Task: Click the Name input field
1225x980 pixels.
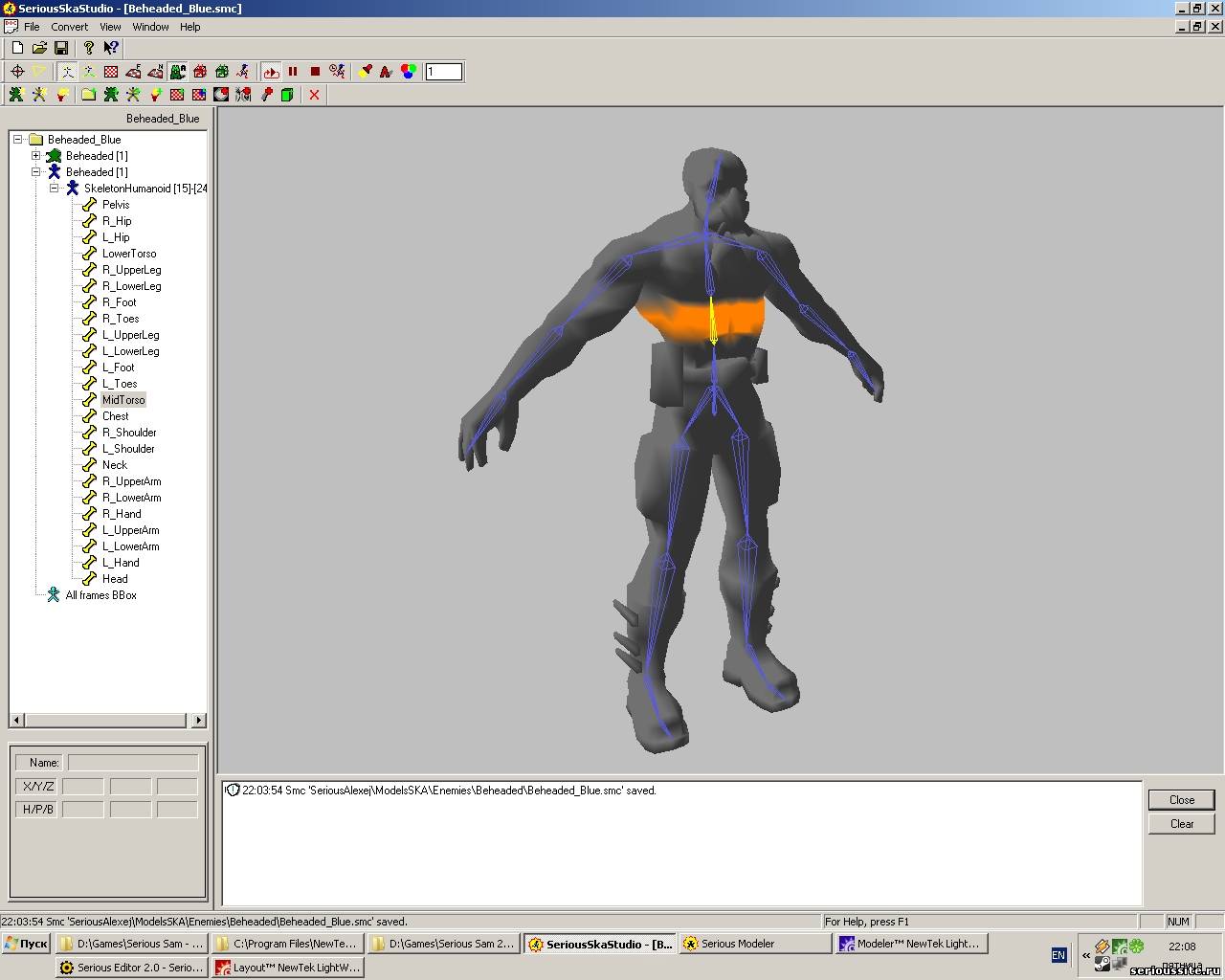Action: [x=133, y=763]
